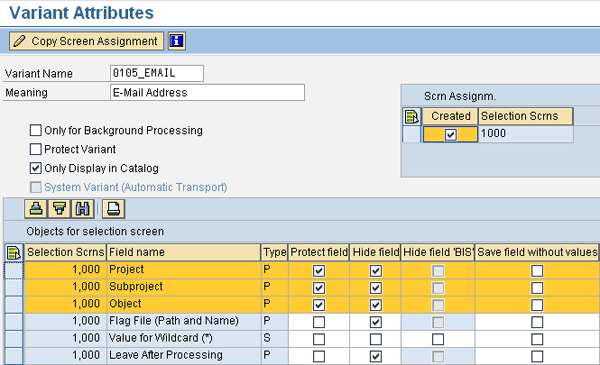Click the Protect field column header

319,253
